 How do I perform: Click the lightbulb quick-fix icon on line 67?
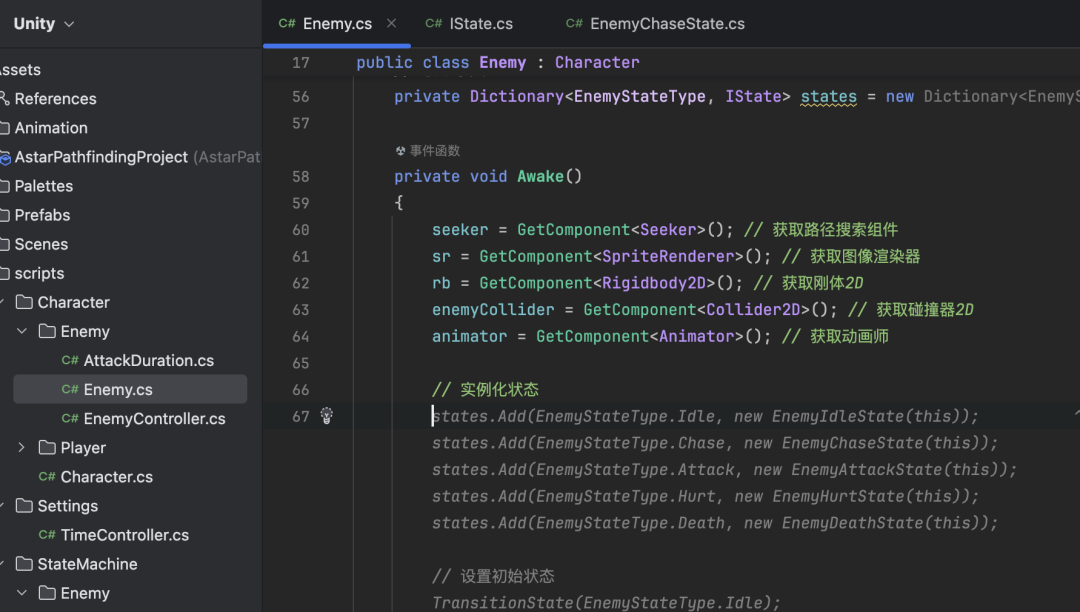coord(326,416)
